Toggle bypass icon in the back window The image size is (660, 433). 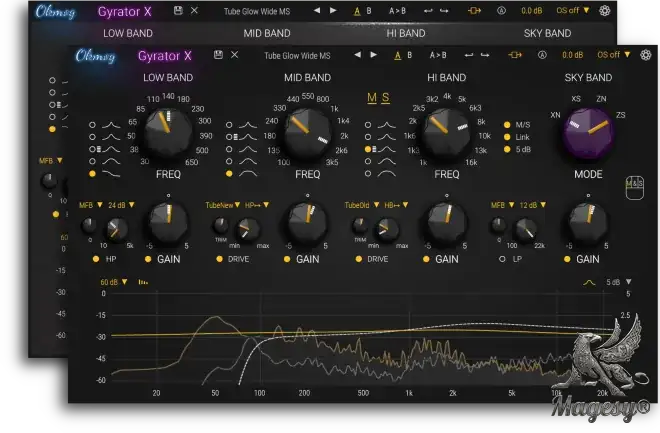point(474,11)
